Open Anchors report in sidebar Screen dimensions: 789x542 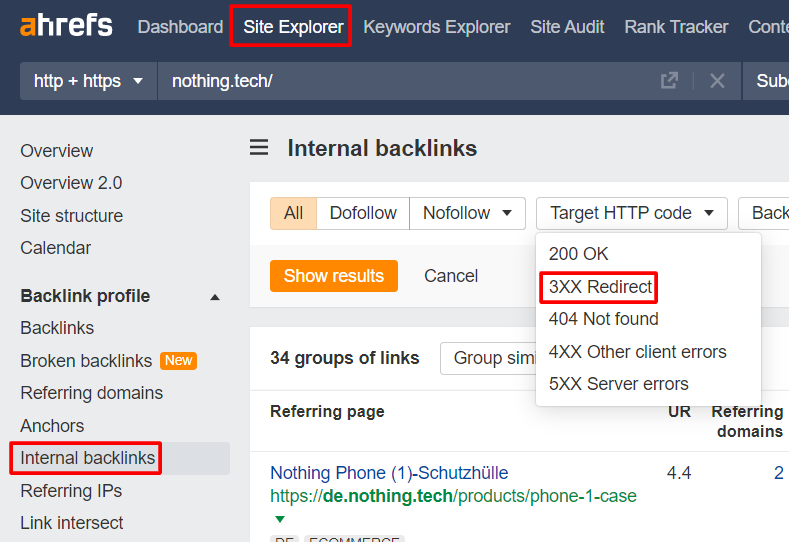(x=52, y=426)
